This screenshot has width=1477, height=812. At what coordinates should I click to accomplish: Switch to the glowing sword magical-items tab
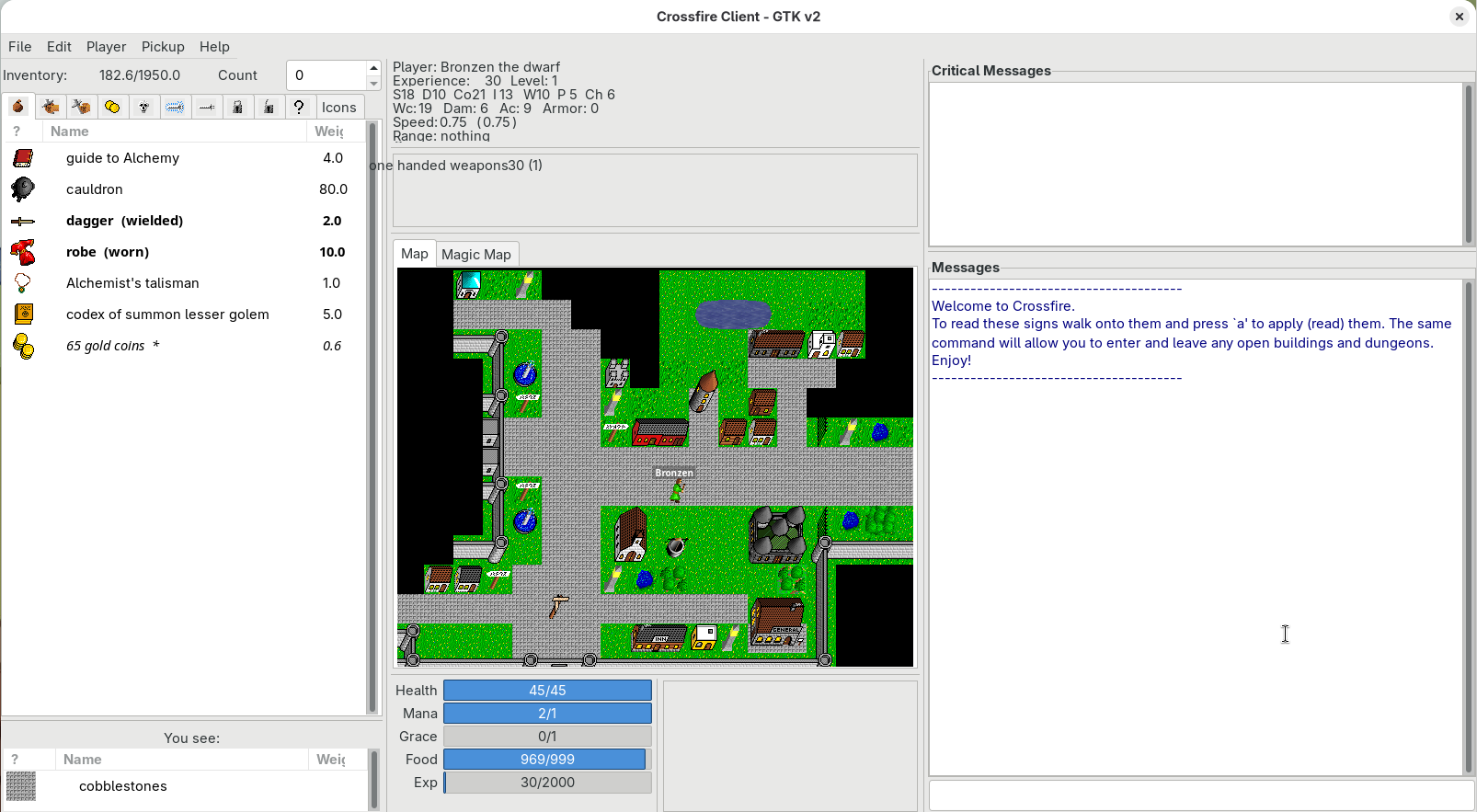point(175,107)
